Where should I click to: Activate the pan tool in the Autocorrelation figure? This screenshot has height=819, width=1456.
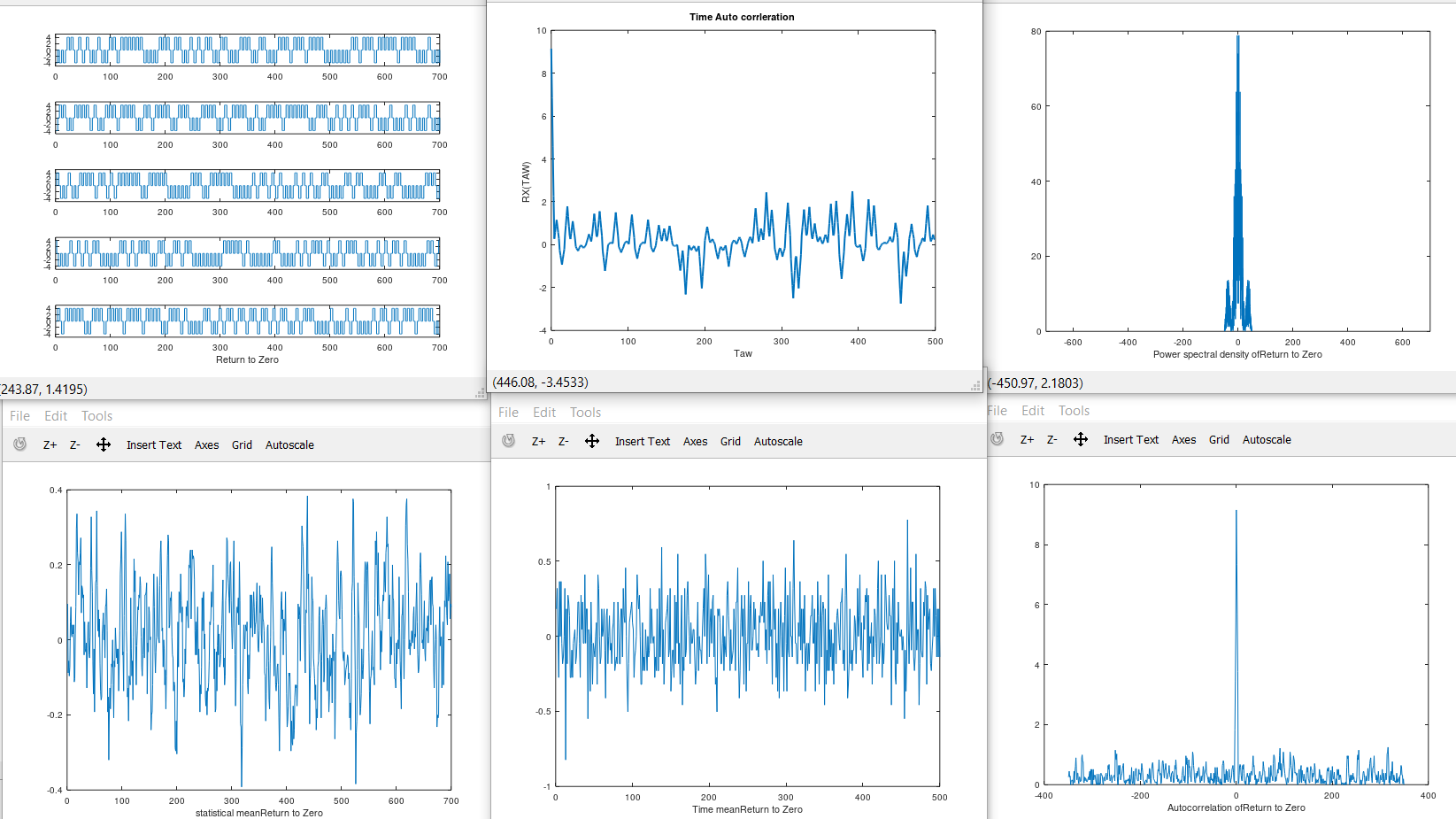click(x=1081, y=439)
